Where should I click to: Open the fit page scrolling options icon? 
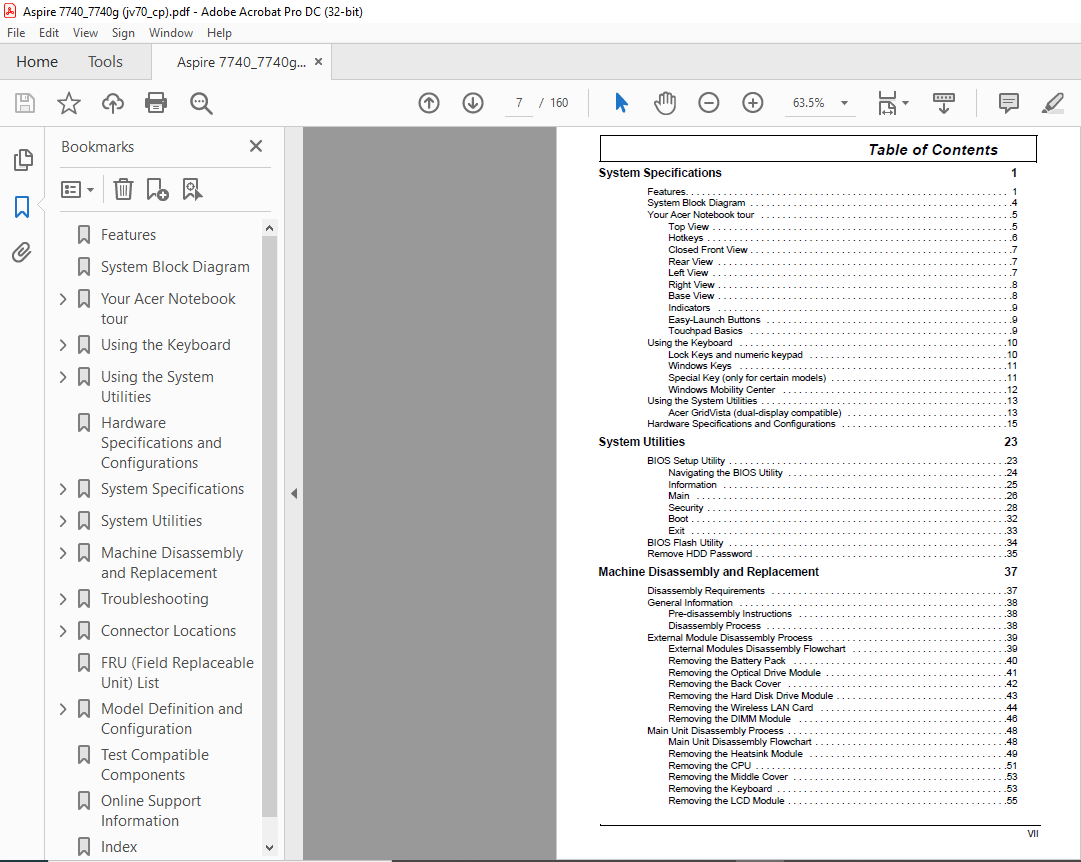coord(893,103)
